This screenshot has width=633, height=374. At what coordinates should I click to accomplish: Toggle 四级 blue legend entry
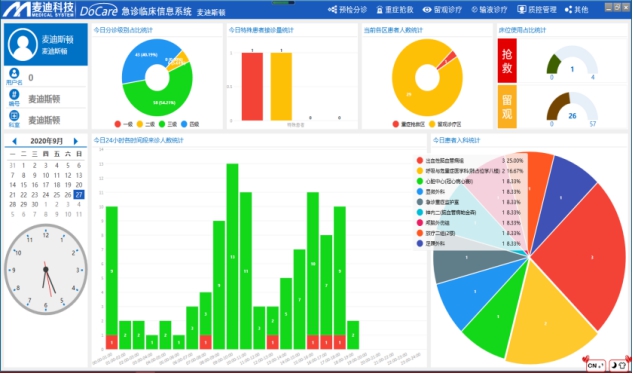click(x=190, y=124)
